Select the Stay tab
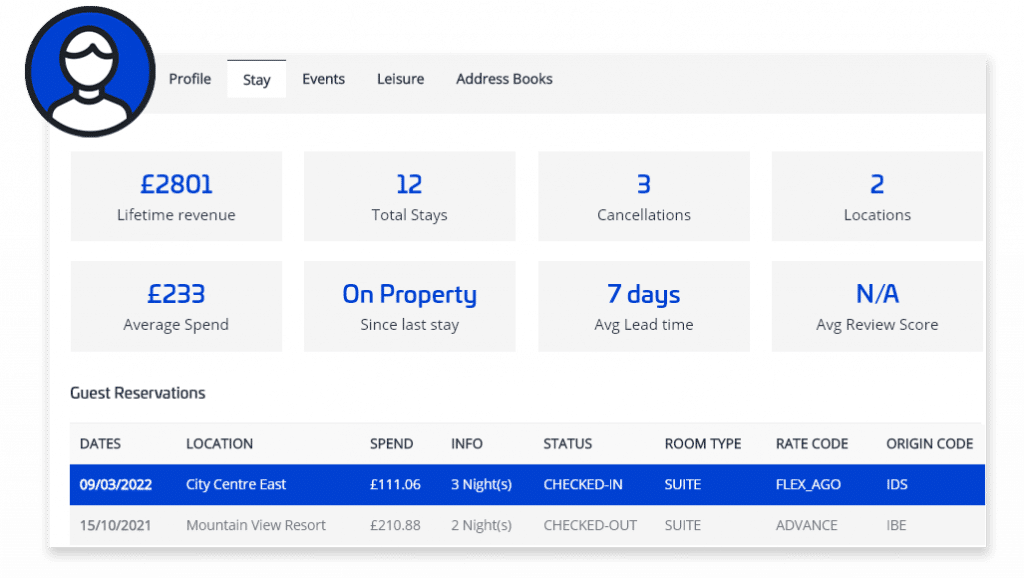Screen dimensions: 1024x578 click(256, 80)
